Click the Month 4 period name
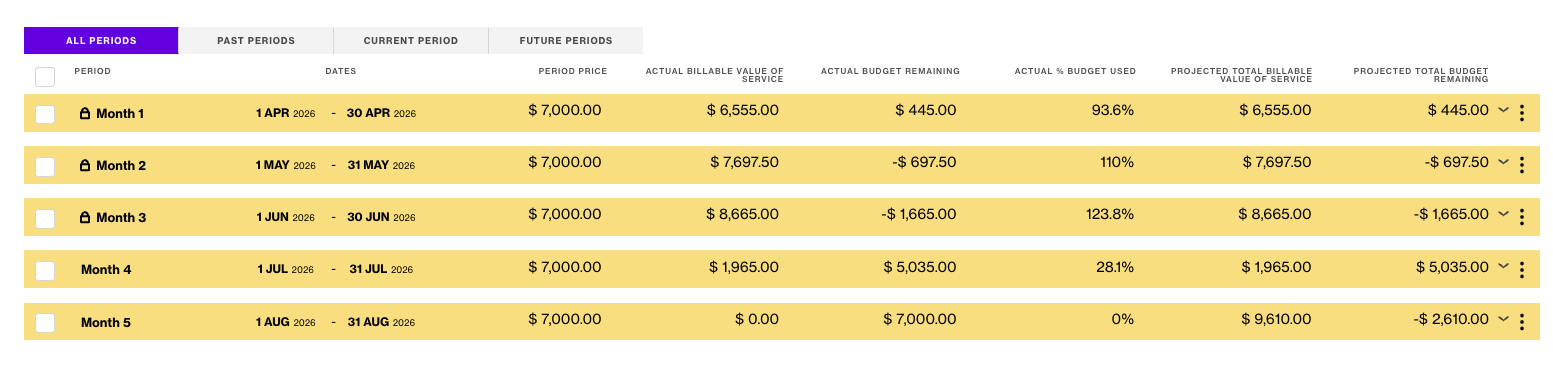This screenshot has width=1553, height=385. tap(106, 270)
